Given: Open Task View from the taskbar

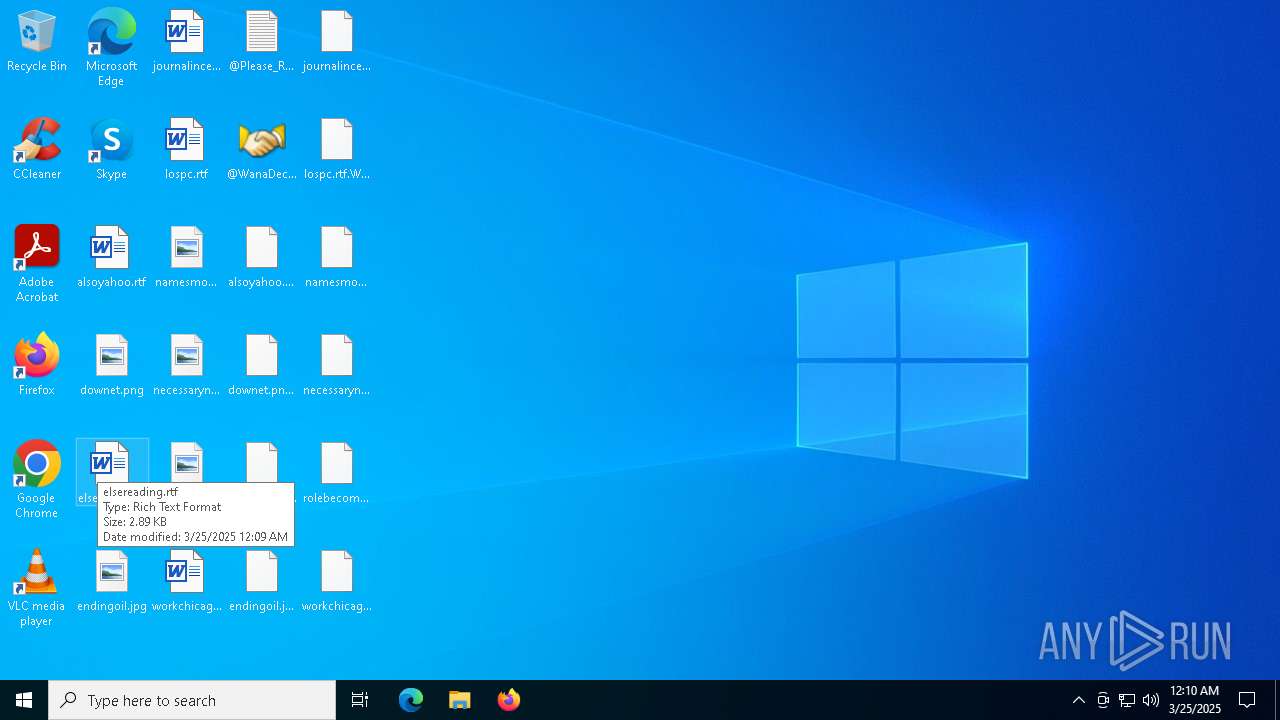Looking at the screenshot, I should point(360,700).
